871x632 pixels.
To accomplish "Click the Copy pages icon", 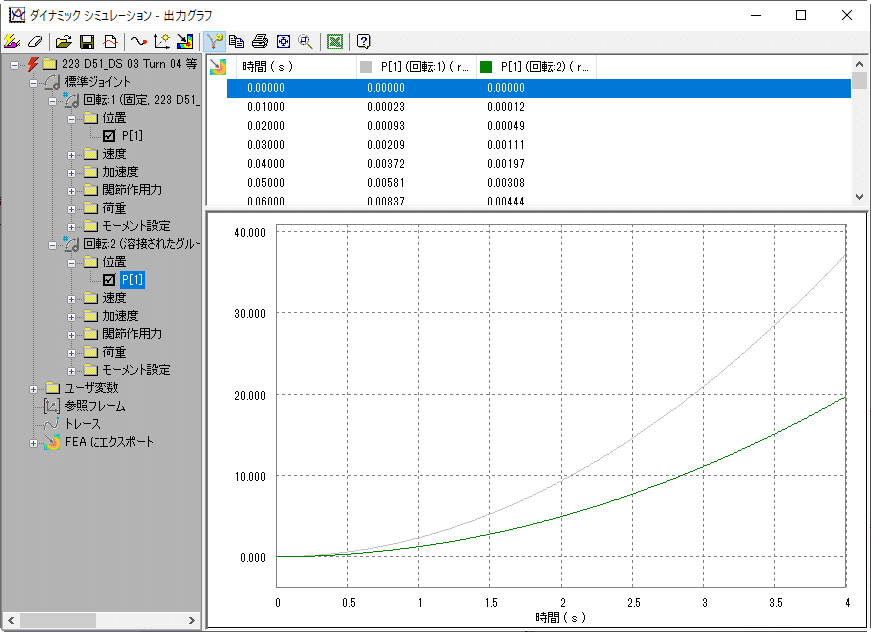I will pyautogui.click(x=237, y=42).
